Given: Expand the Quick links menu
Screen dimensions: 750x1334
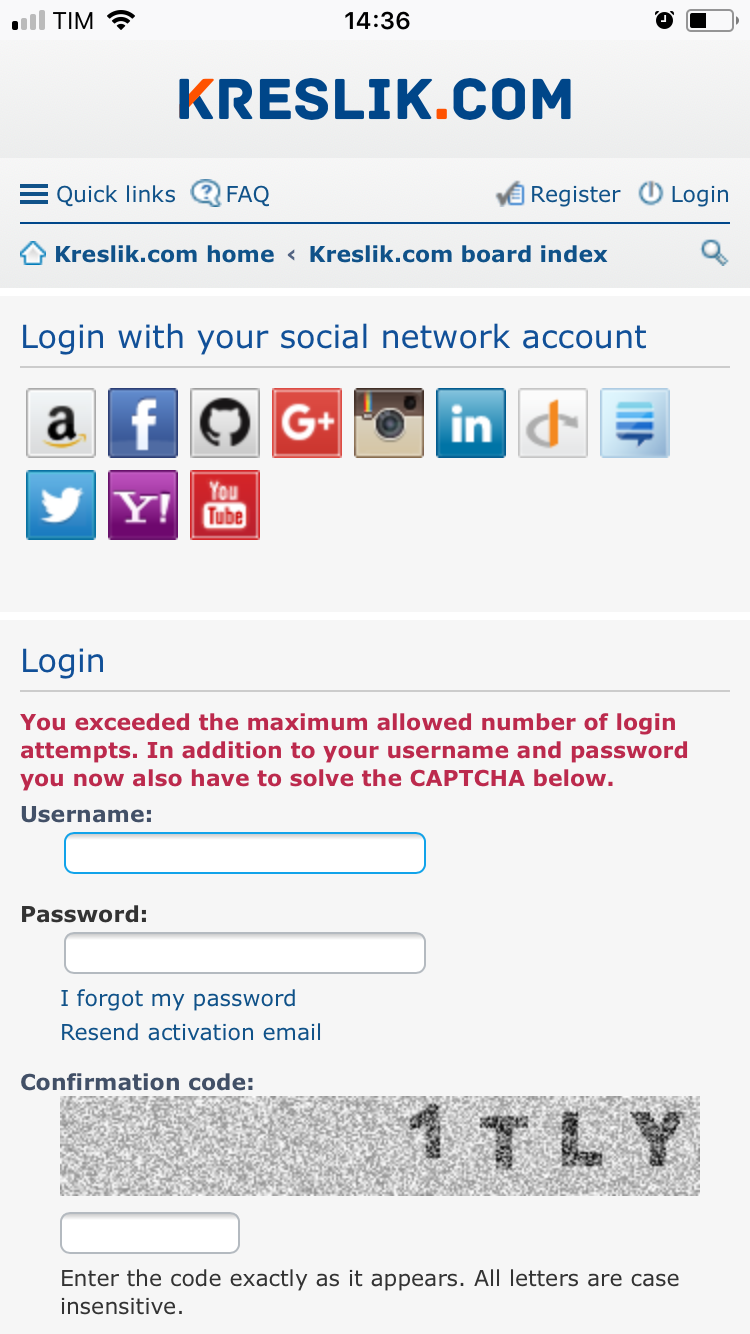Looking at the screenshot, I should (98, 194).
